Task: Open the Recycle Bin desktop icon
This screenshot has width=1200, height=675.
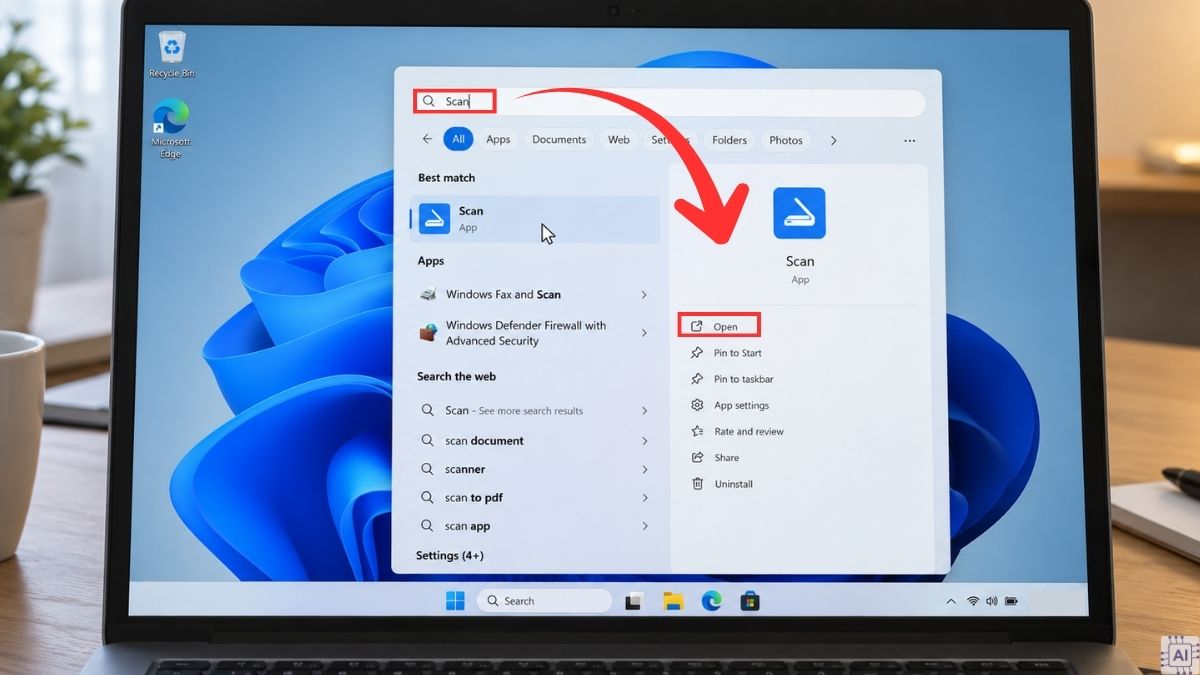Action: point(172,54)
